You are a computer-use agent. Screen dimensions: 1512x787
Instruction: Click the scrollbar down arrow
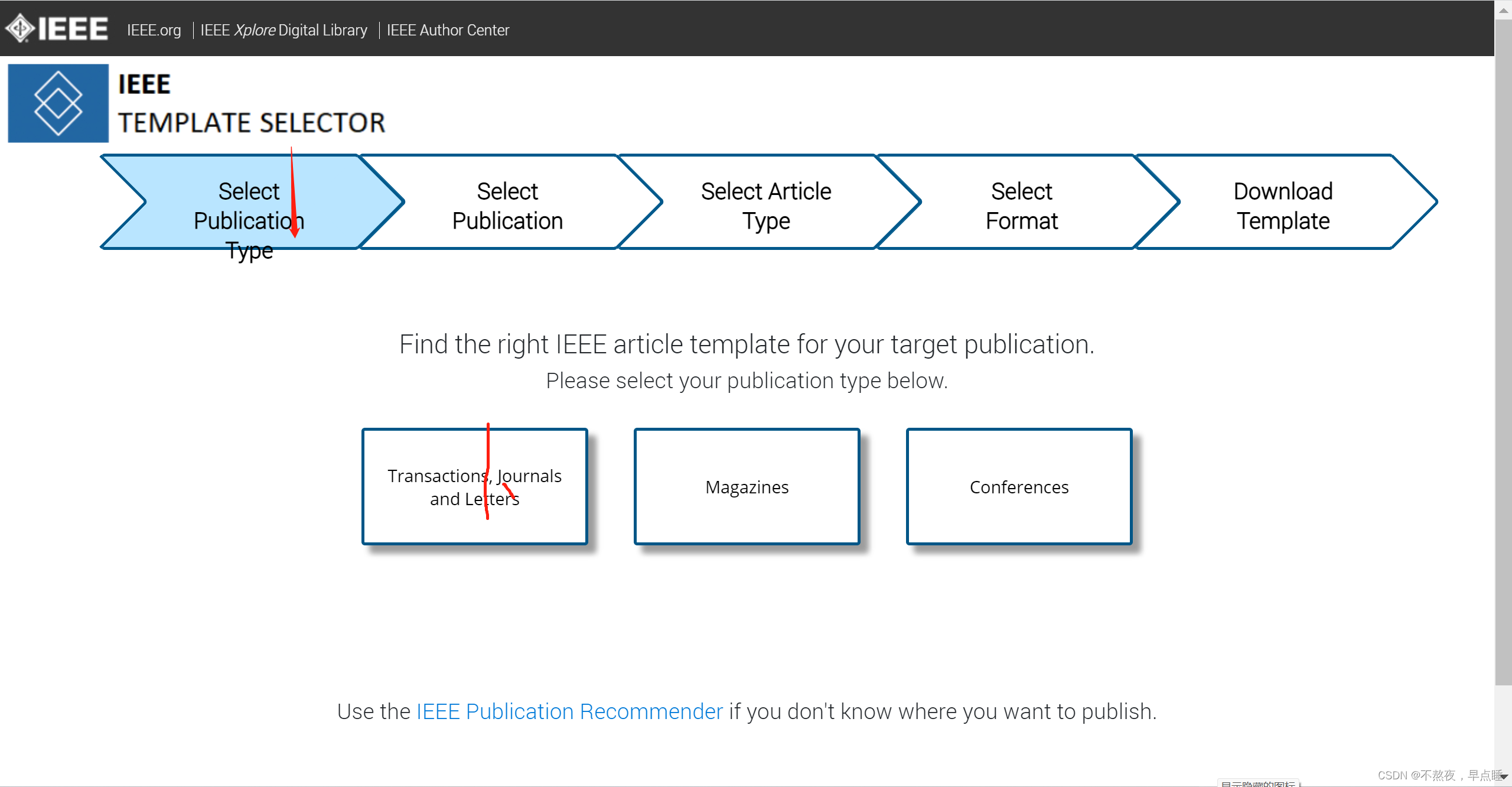pyautogui.click(x=1503, y=776)
